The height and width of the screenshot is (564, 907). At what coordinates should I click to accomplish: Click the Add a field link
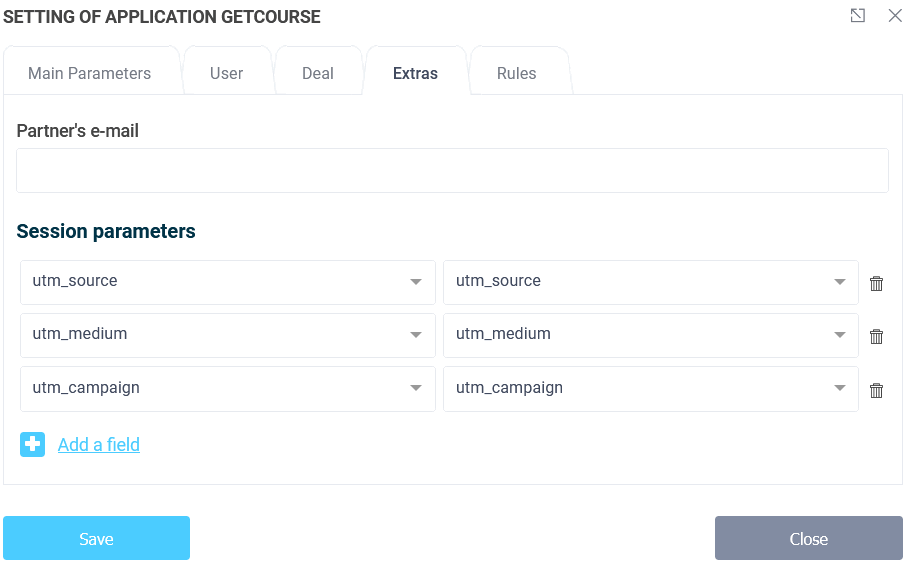click(99, 444)
